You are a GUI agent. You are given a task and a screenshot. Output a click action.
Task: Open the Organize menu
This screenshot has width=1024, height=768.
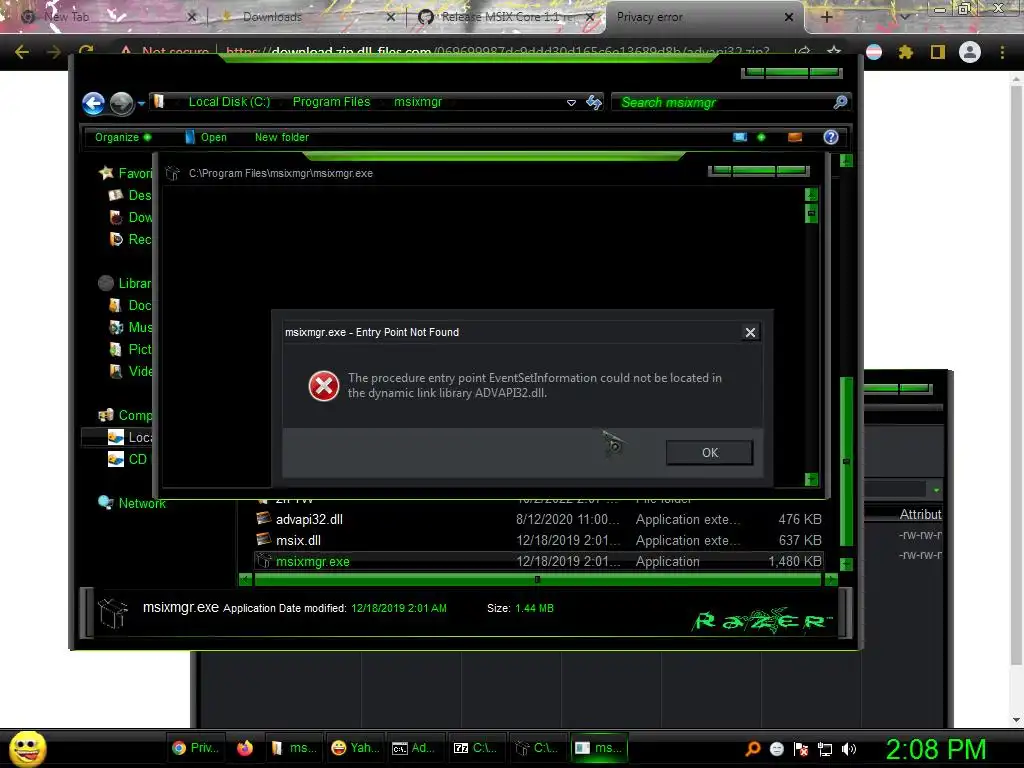click(x=123, y=137)
